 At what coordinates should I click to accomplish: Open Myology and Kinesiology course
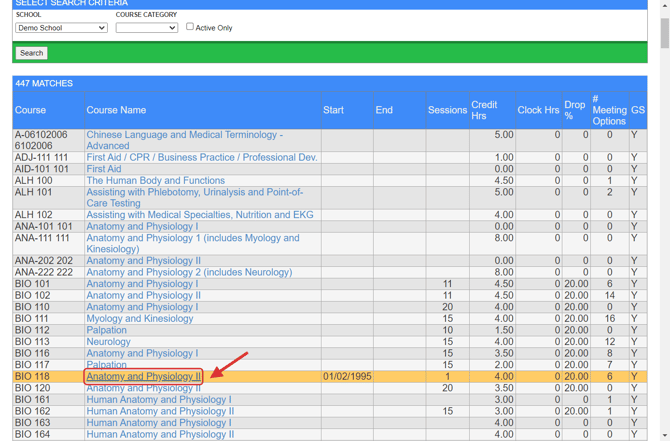coord(140,318)
